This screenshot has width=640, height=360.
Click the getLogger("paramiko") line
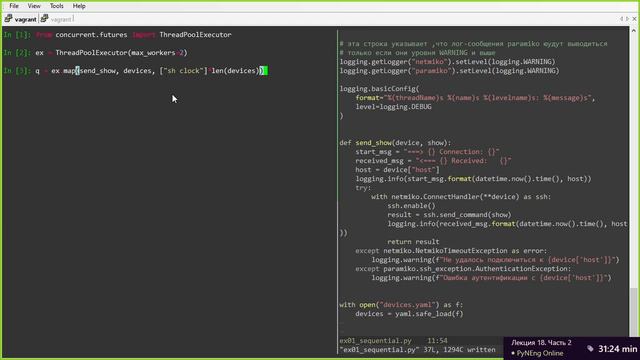(449, 71)
